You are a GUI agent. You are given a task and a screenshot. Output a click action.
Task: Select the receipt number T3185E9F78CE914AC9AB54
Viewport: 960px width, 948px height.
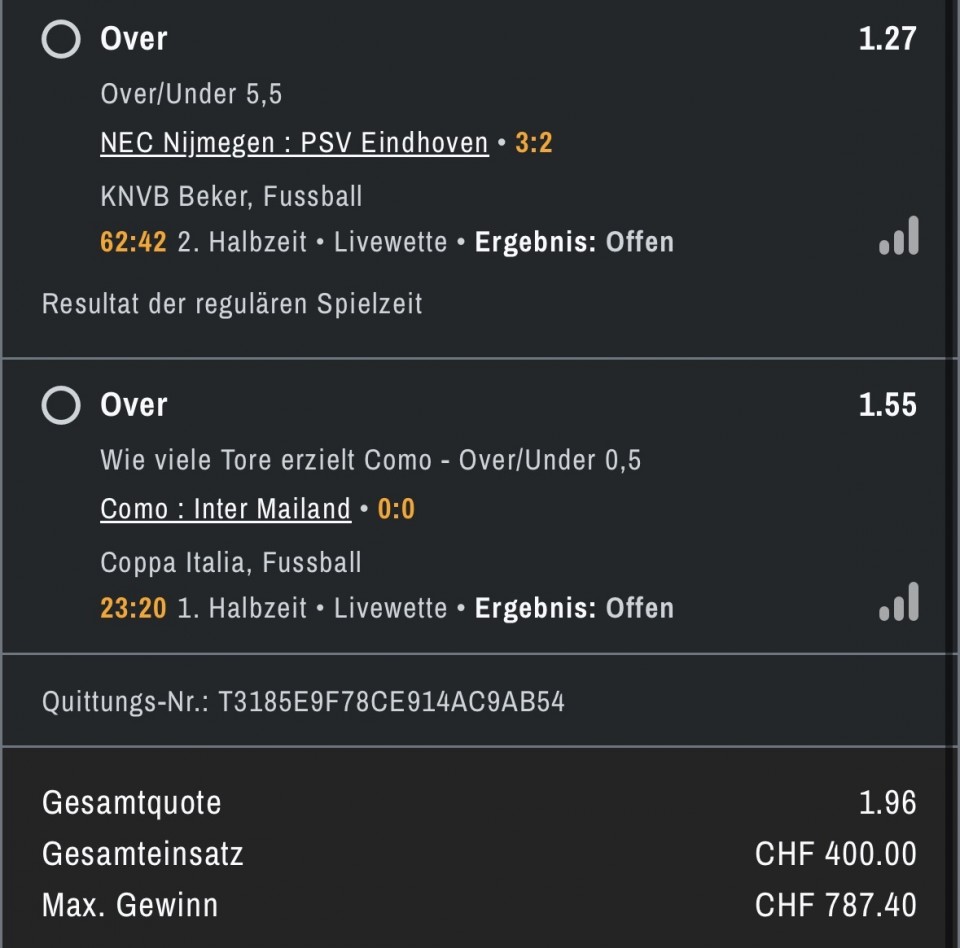(391, 701)
